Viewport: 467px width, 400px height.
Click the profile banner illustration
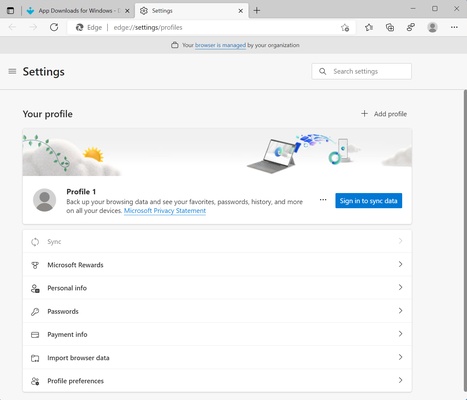tap(217, 152)
